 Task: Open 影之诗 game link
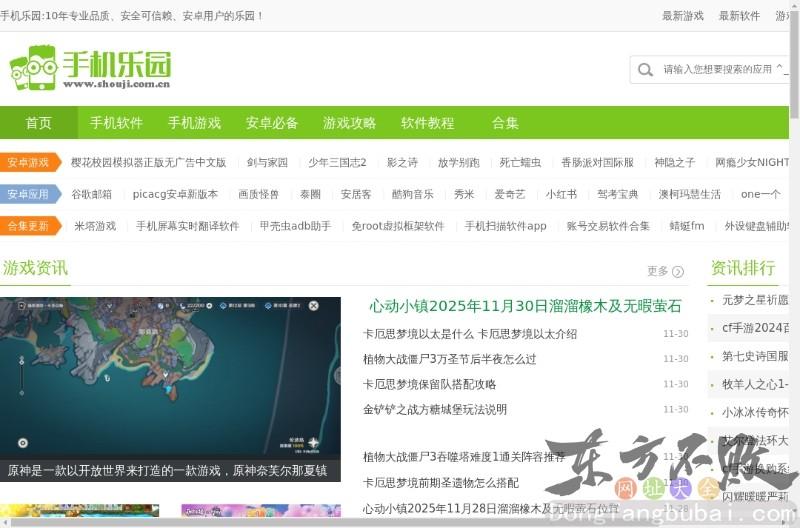402,163
